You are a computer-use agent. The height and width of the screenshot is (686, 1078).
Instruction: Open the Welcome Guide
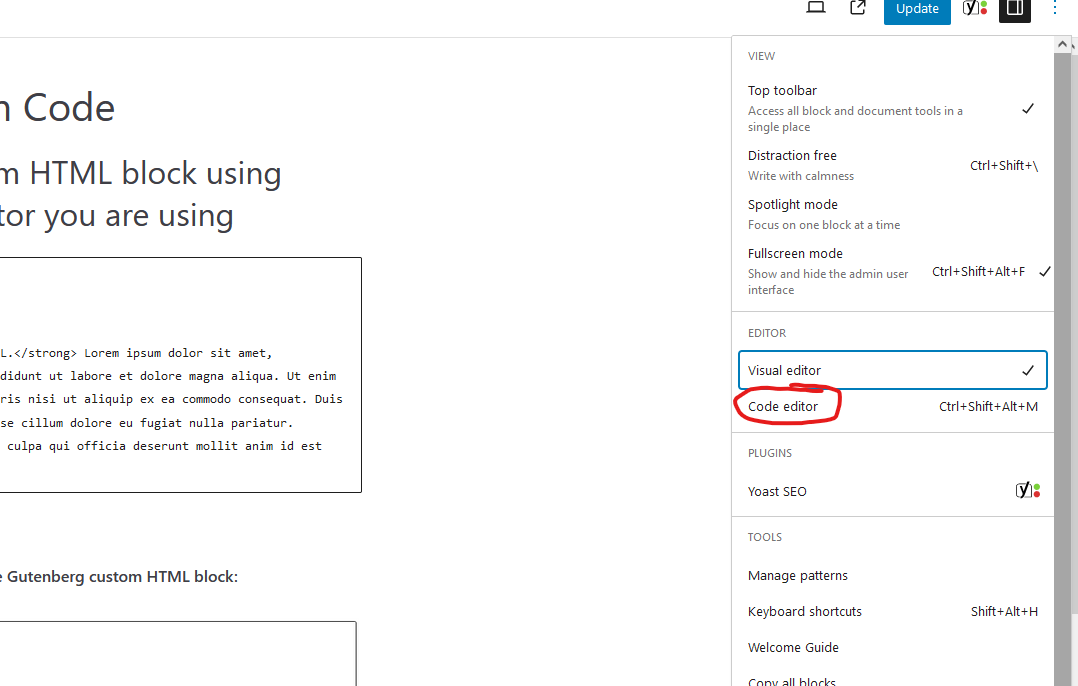(892, 647)
